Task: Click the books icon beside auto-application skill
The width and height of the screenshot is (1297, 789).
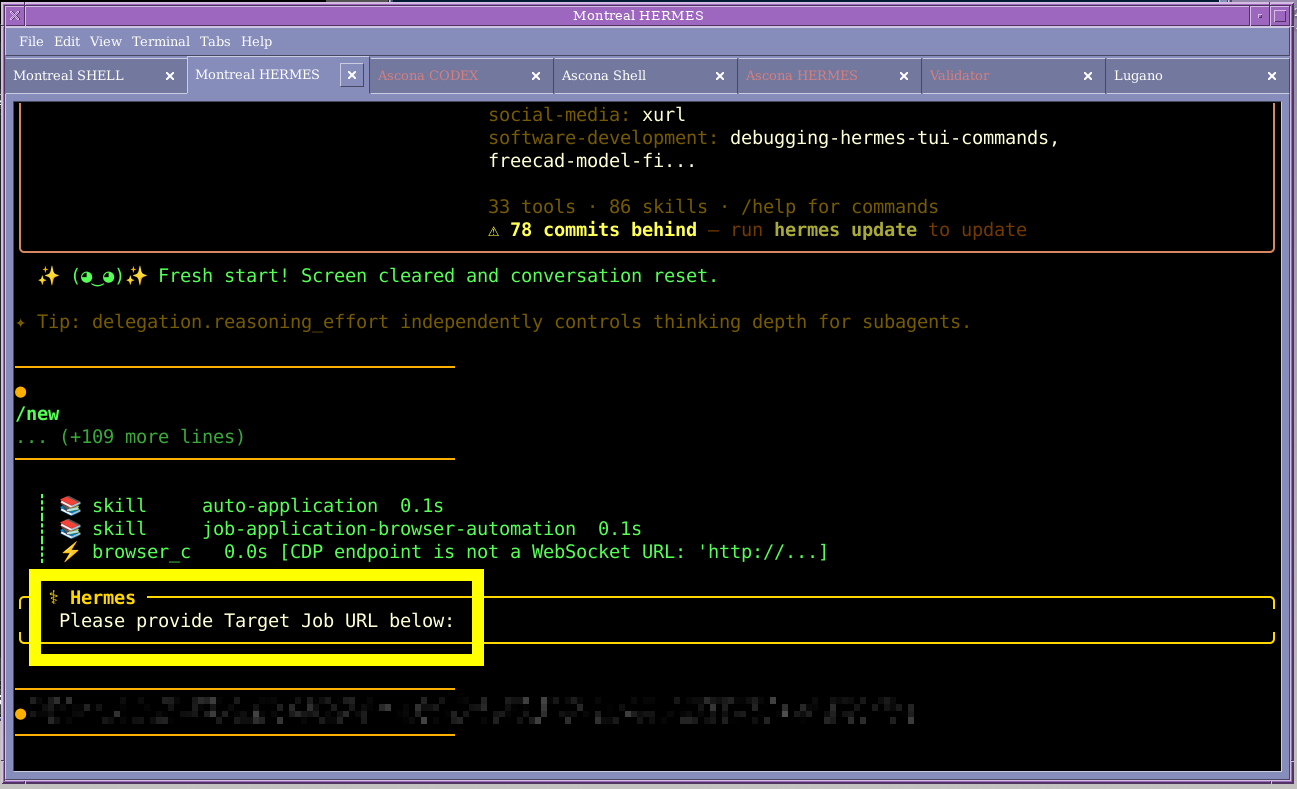Action: coord(70,506)
